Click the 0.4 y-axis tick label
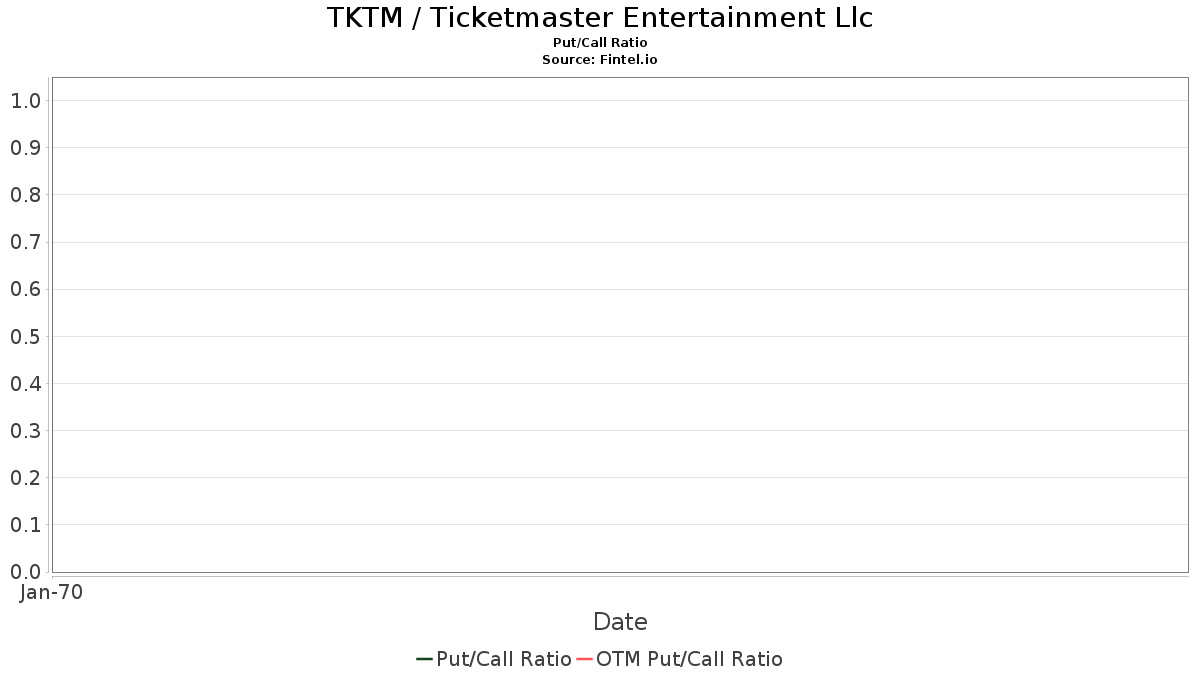 pyautogui.click(x=26, y=384)
